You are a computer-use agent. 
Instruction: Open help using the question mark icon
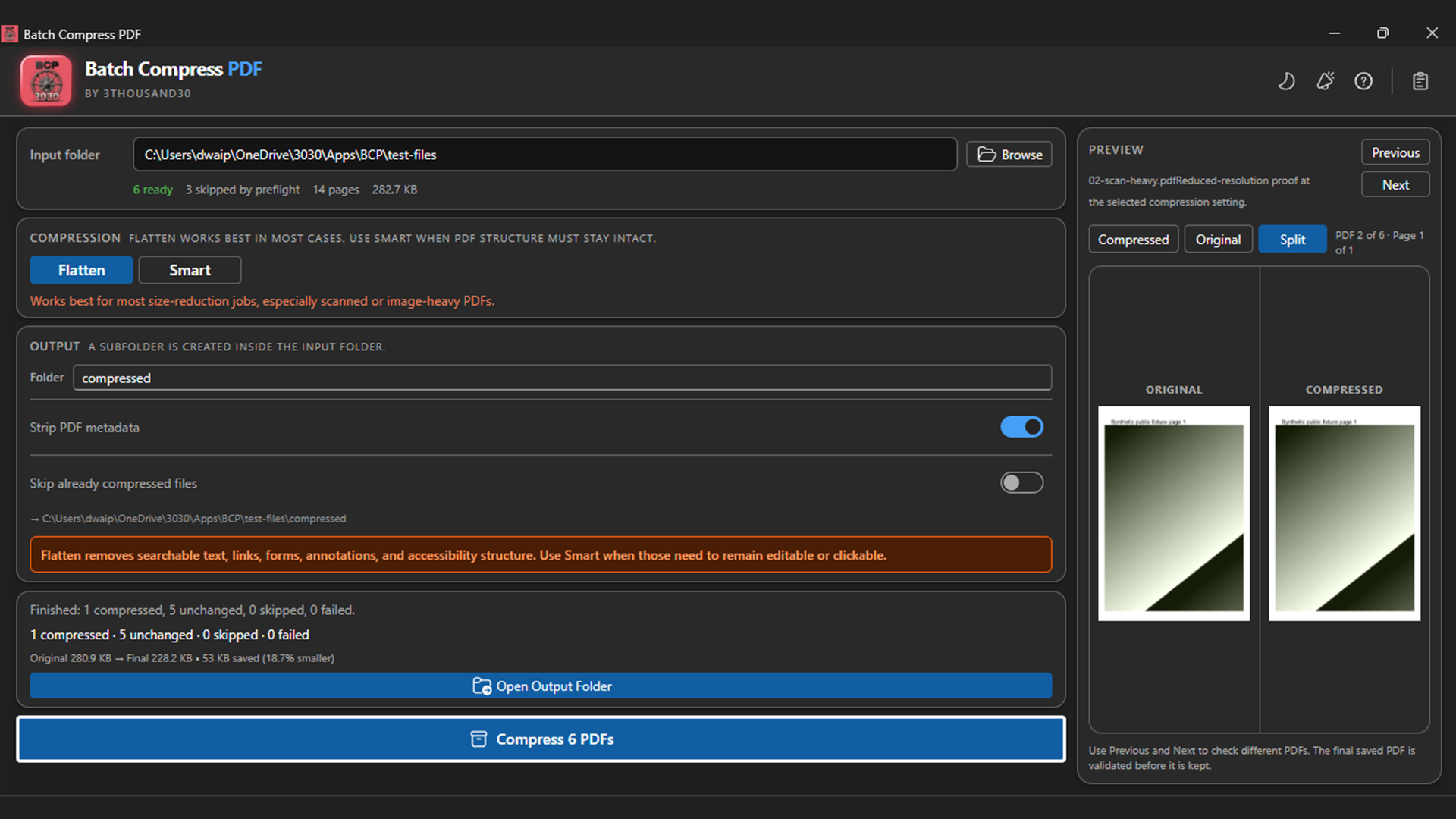(x=1363, y=81)
